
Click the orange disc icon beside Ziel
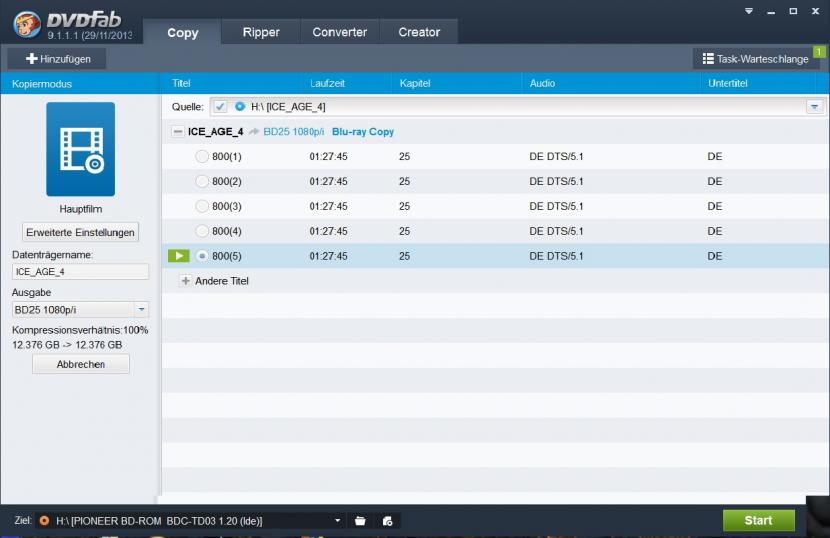(x=44, y=521)
